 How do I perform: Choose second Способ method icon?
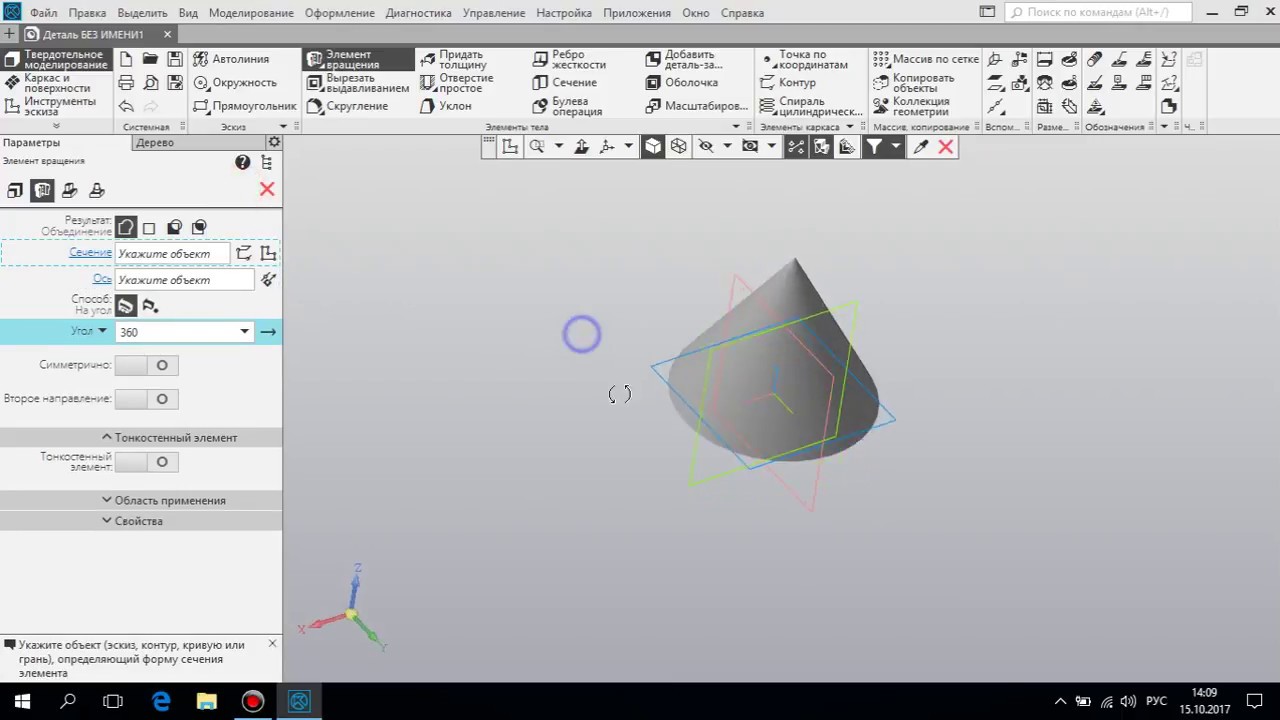[x=150, y=306]
